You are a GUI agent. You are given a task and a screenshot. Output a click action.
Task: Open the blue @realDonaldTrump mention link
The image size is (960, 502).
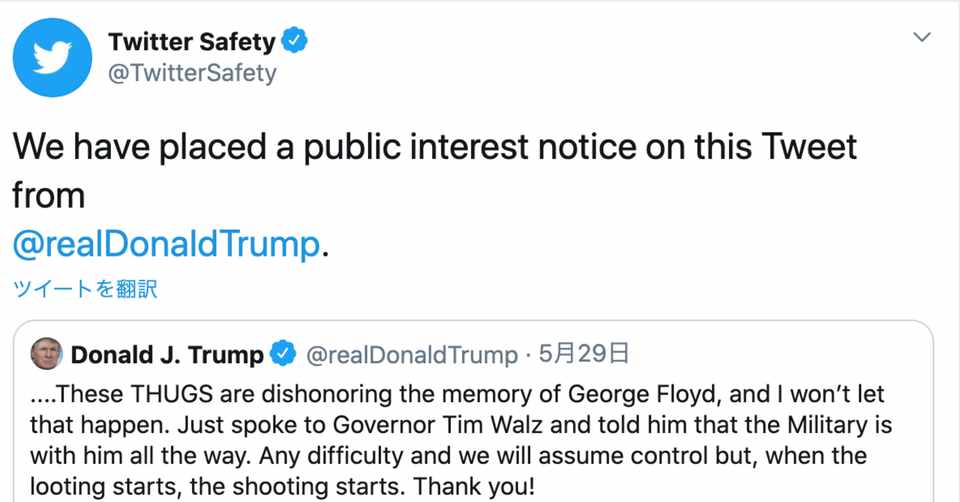pyautogui.click(x=168, y=244)
